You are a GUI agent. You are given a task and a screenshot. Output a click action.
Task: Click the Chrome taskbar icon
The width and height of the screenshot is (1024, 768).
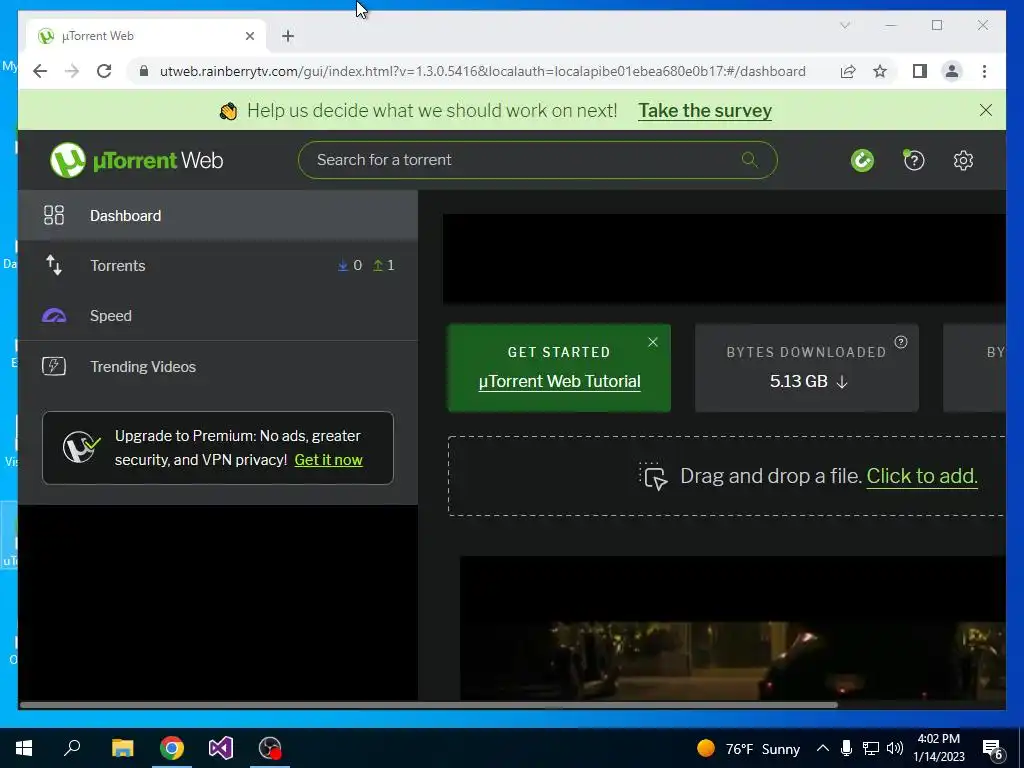coord(172,748)
